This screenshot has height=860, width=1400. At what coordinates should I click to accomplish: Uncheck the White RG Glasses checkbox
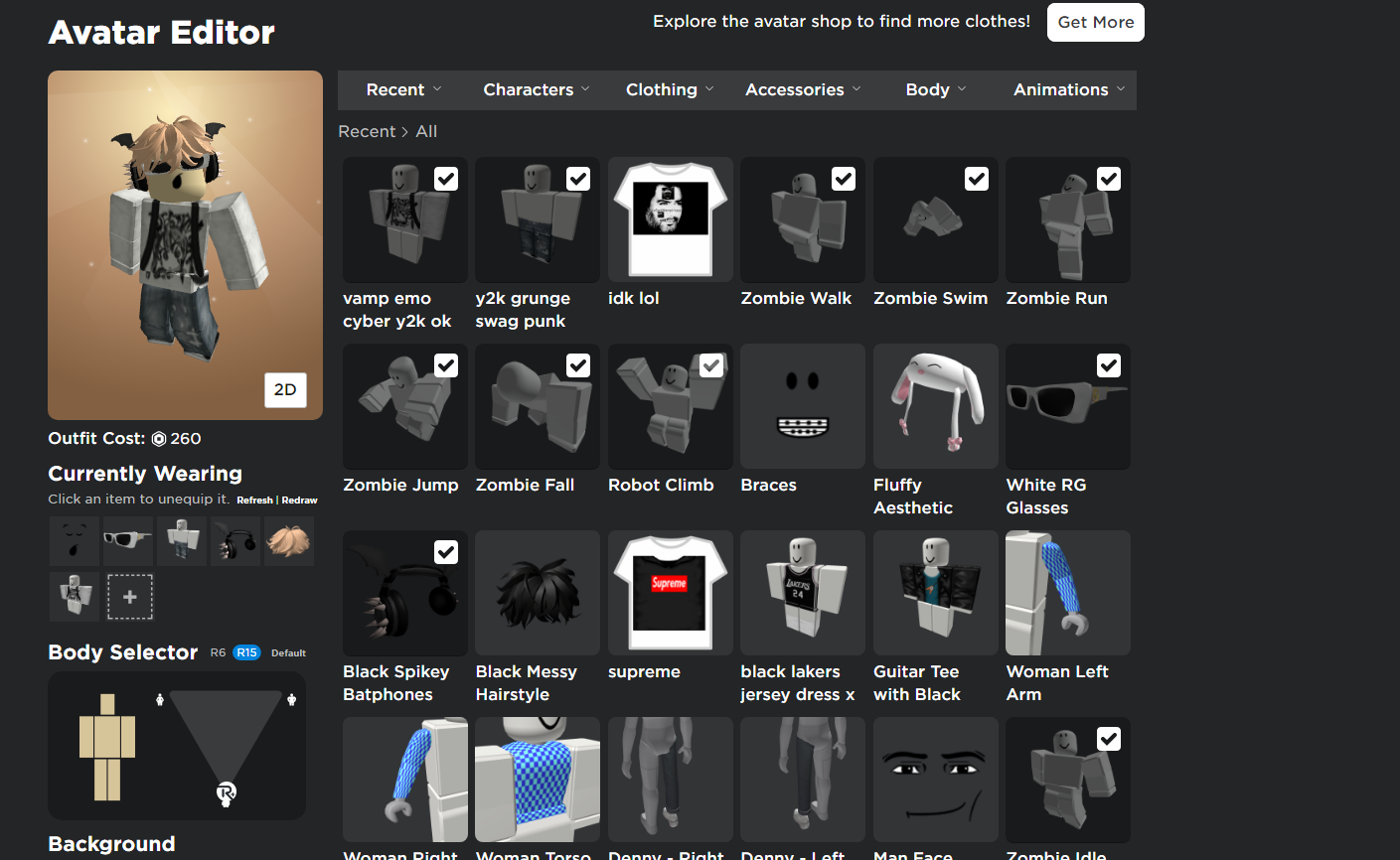click(1109, 365)
